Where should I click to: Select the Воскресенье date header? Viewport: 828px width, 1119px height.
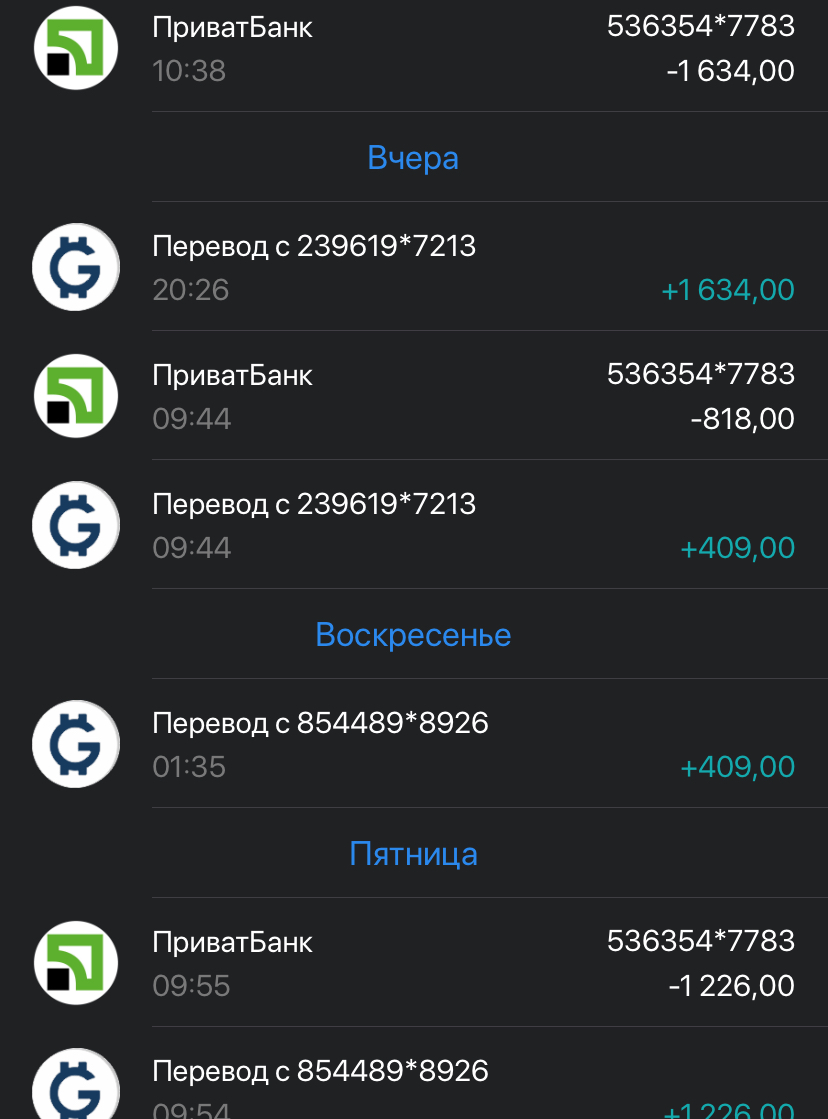(x=413, y=635)
